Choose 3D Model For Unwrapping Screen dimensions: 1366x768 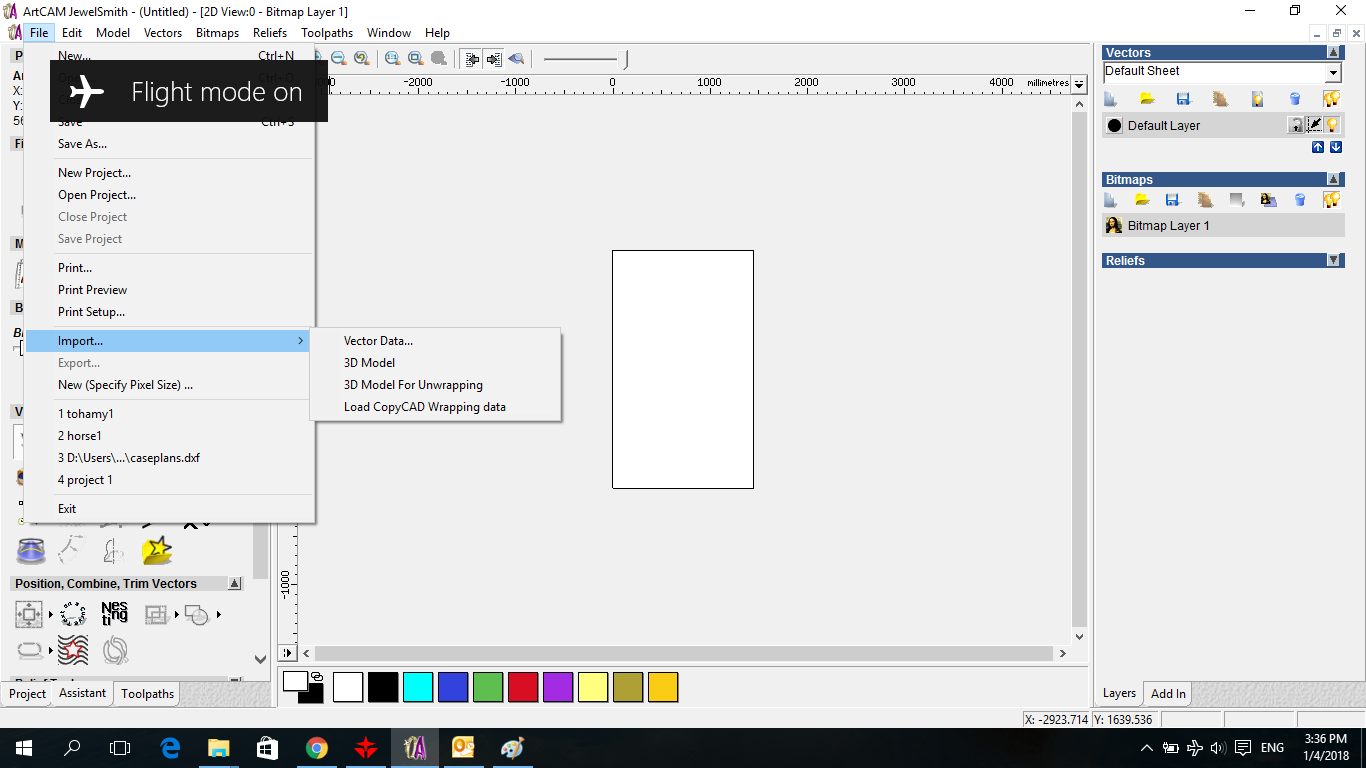[436, 385]
